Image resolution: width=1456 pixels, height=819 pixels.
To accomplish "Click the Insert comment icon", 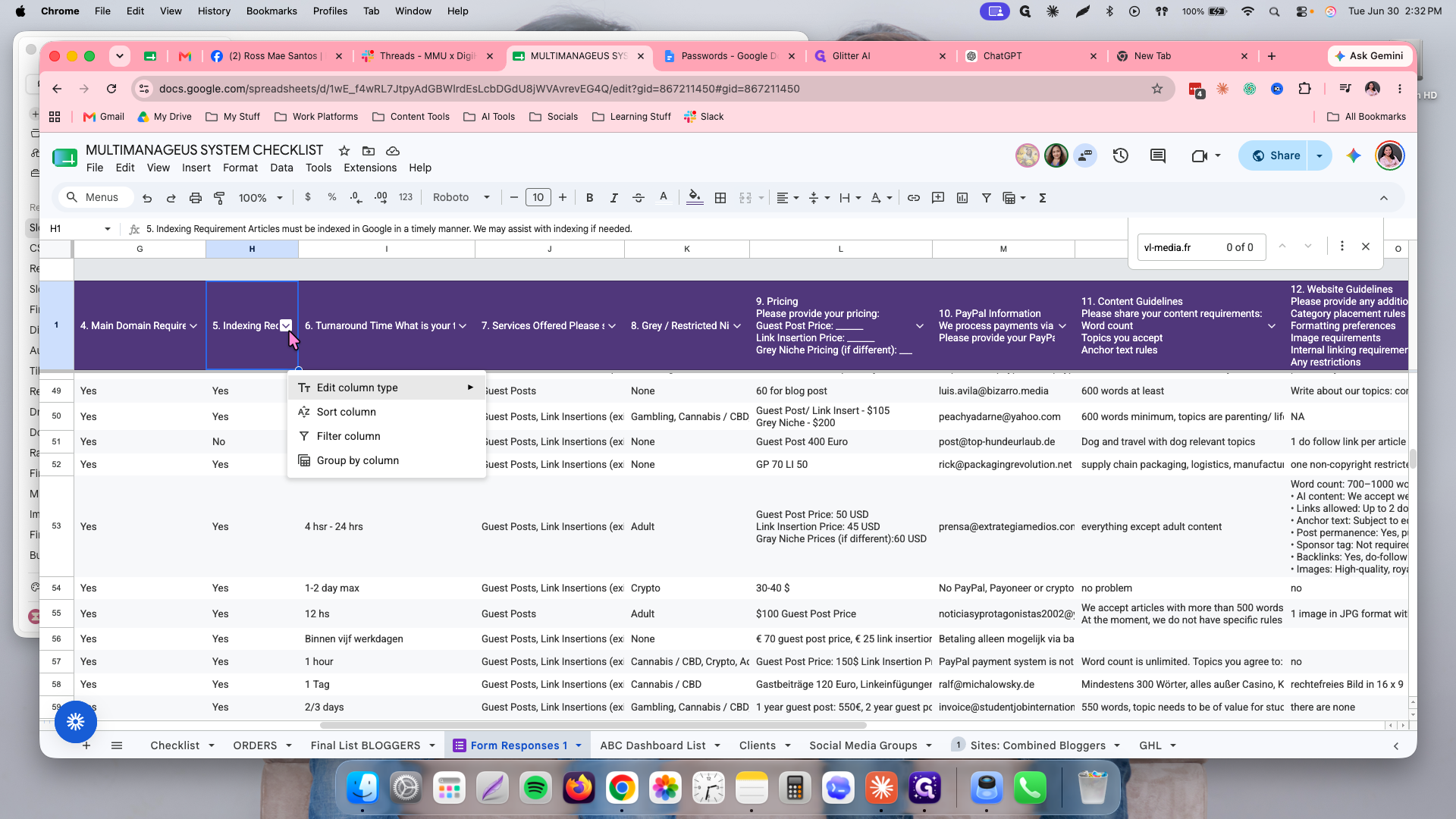I will point(938,198).
